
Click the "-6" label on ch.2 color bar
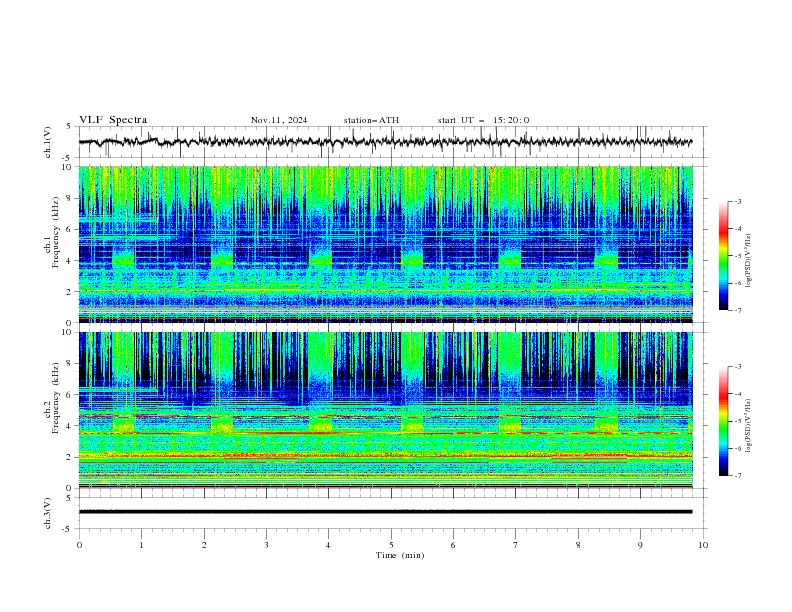click(x=737, y=448)
